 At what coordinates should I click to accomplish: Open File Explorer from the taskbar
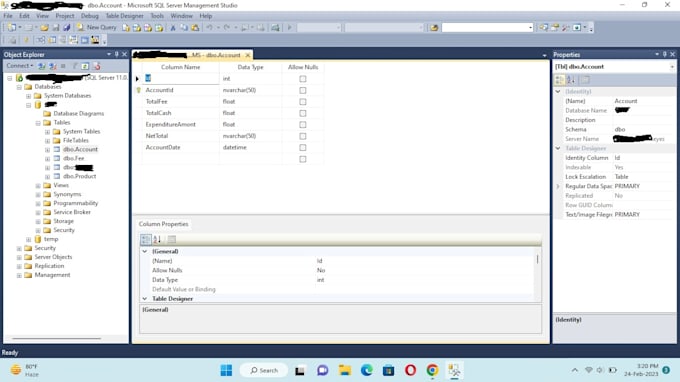[x=345, y=370]
